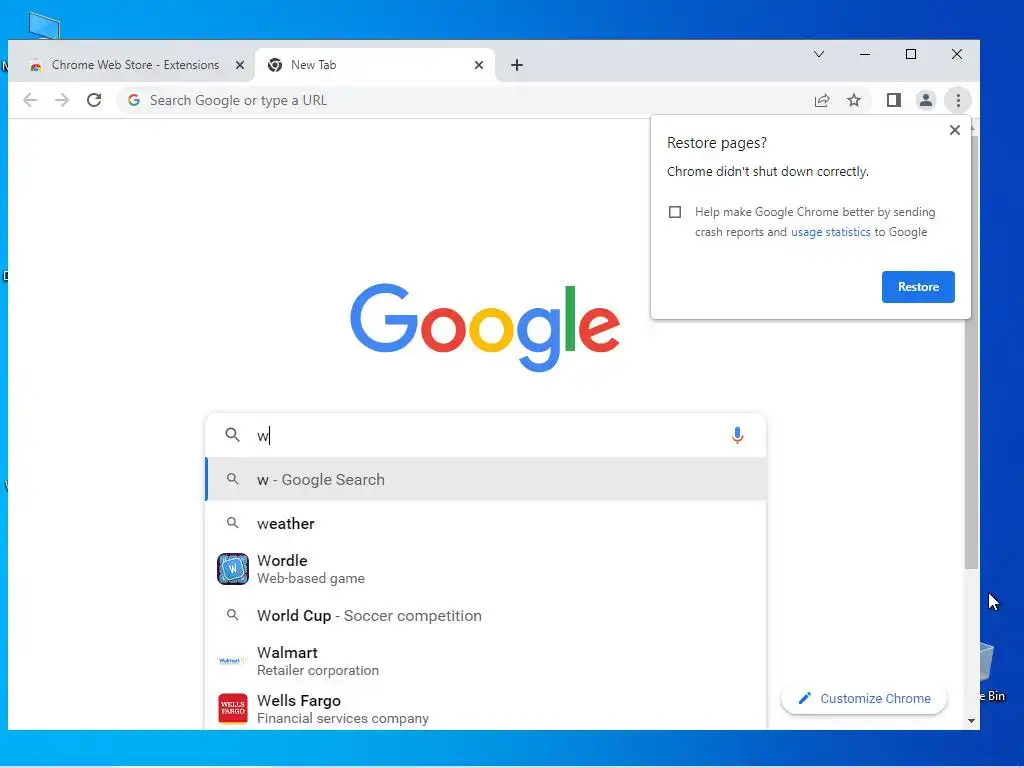Click the magnifier icon in the search box
Screen dimensions: 1024x768
(232, 434)
